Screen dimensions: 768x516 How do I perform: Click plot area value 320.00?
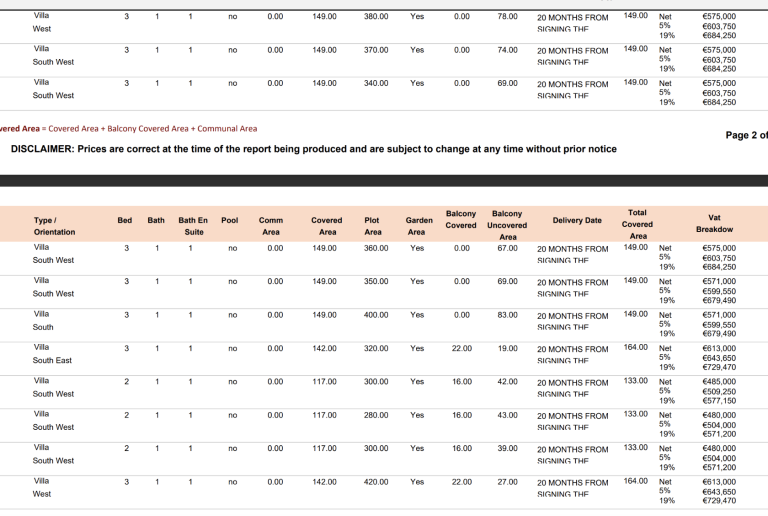(376, 349)
